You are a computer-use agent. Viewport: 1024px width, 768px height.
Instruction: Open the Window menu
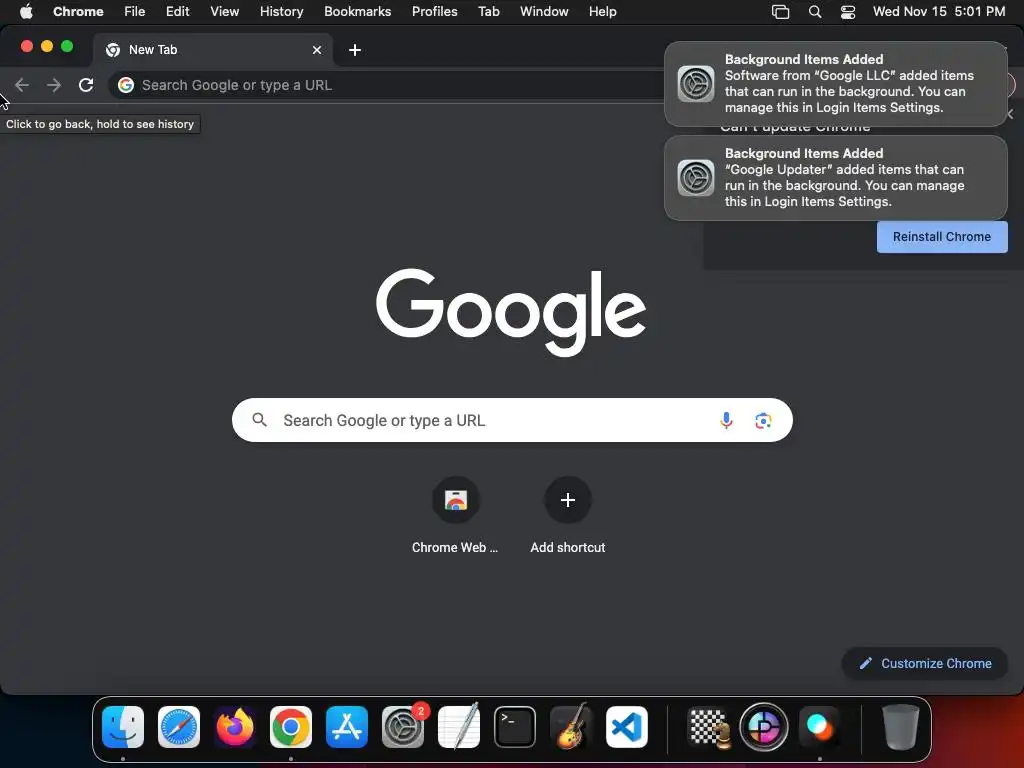[x=544, y=11]
